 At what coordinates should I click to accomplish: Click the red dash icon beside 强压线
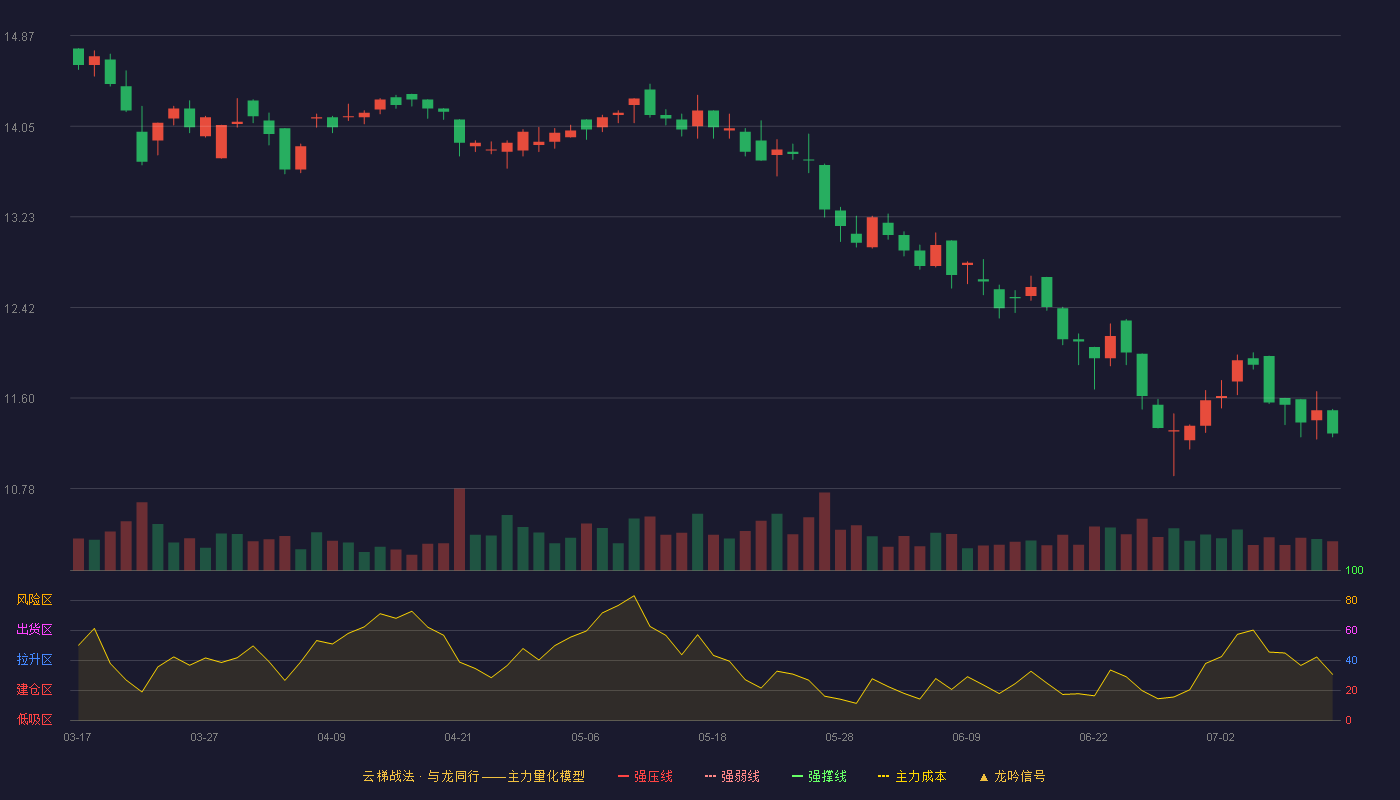pyautogui.click(x=623, y=776)
